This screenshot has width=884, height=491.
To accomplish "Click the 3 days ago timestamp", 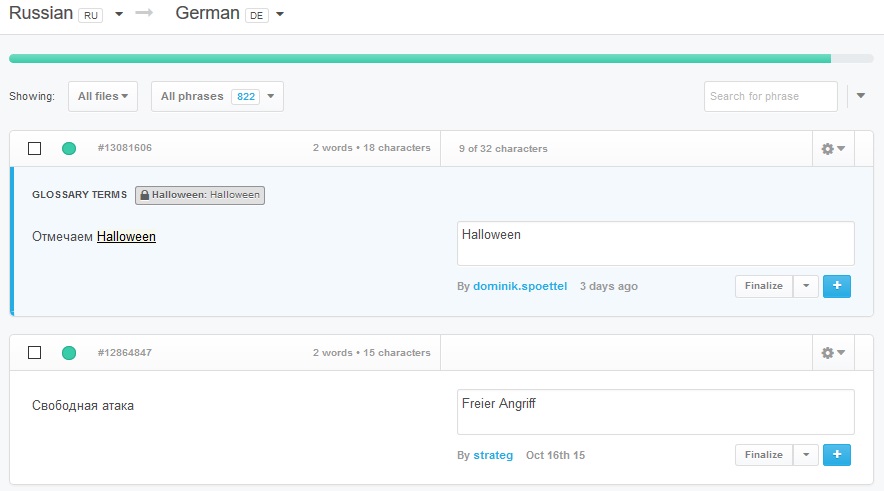I will click(x=609, y=286).
